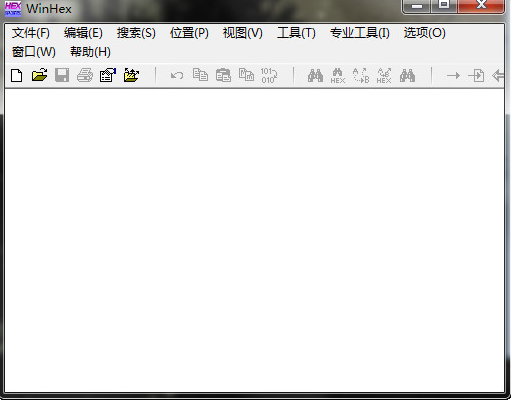Open the 文件(F) menu
The width and height of the screenshot is (511, 401).
tap(31, 33)
